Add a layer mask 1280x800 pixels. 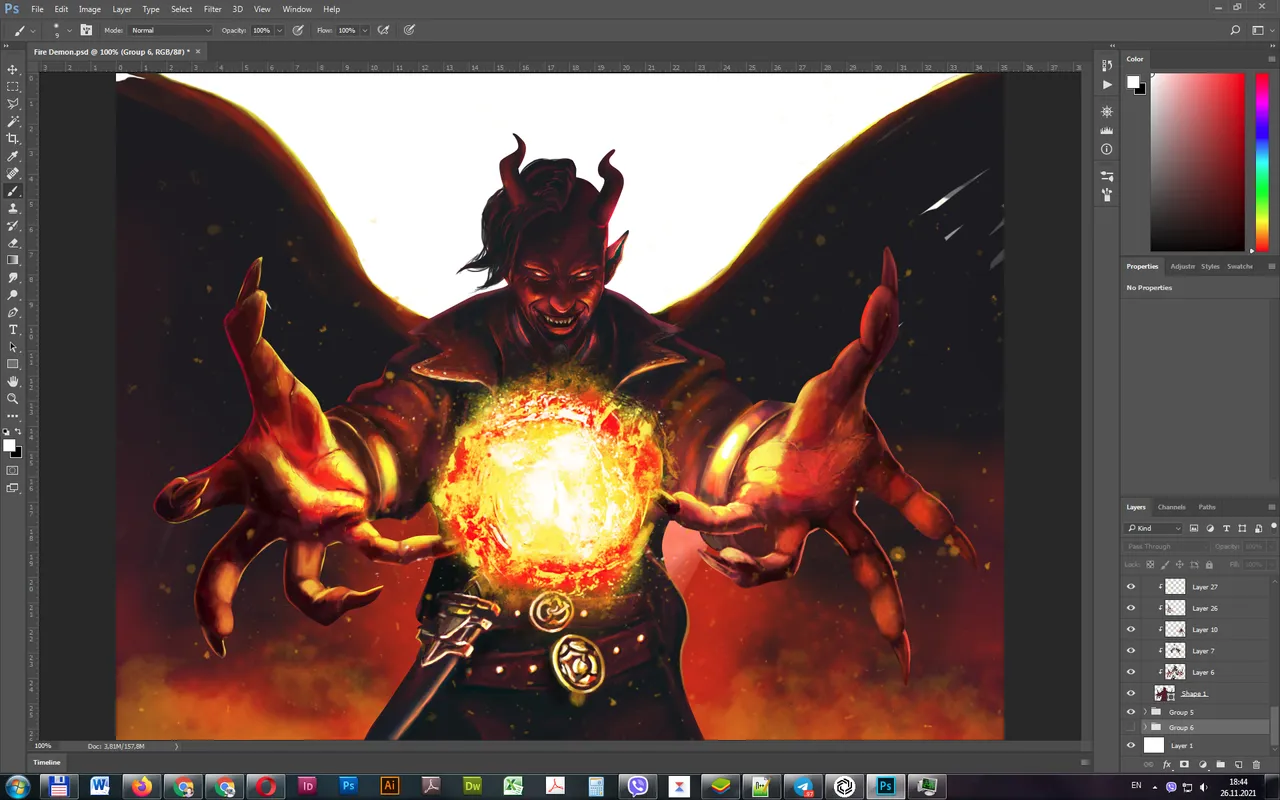(x=1185, y=765)
